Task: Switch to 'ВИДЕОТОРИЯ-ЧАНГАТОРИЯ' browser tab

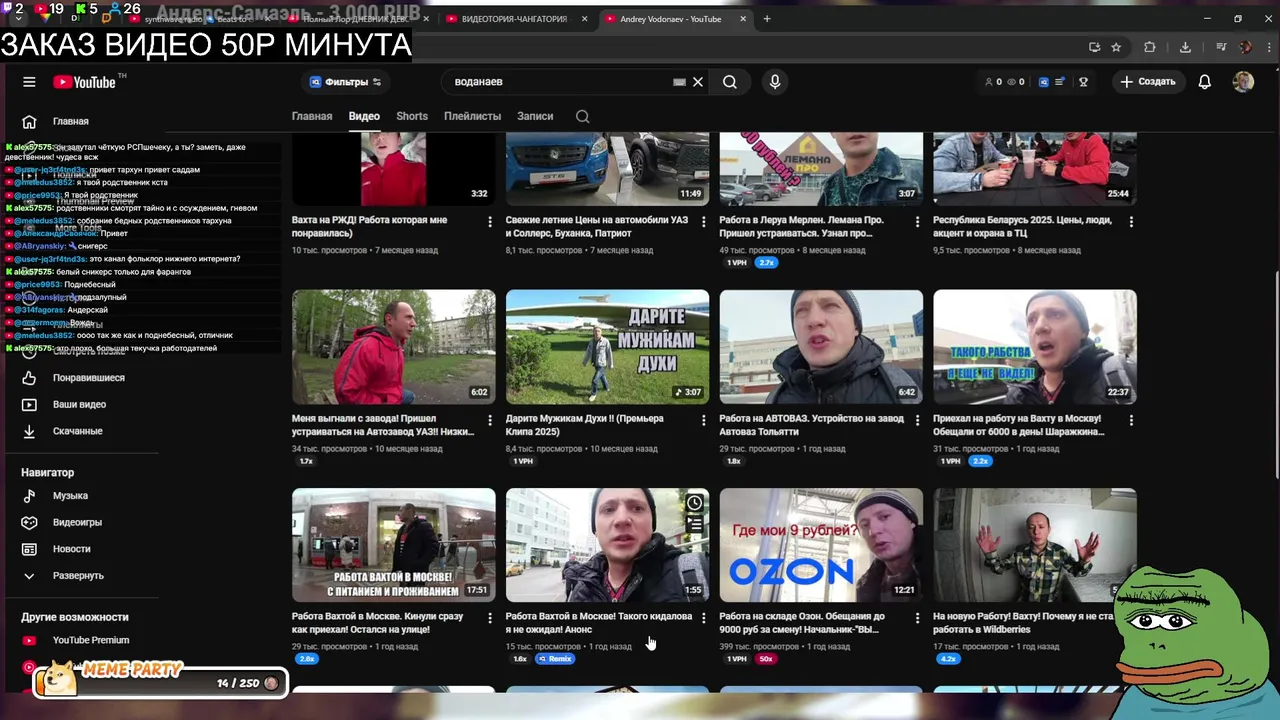Action: tap(513, 19)
